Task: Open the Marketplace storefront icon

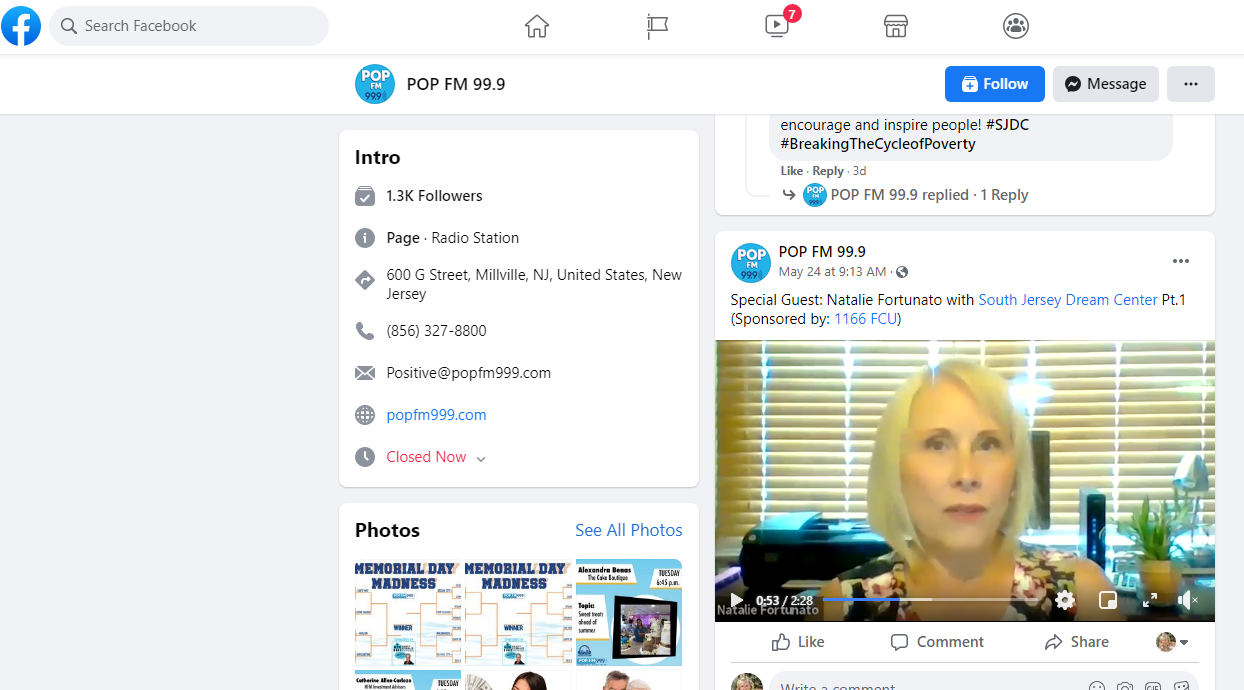Action: (x=896, y=26)
